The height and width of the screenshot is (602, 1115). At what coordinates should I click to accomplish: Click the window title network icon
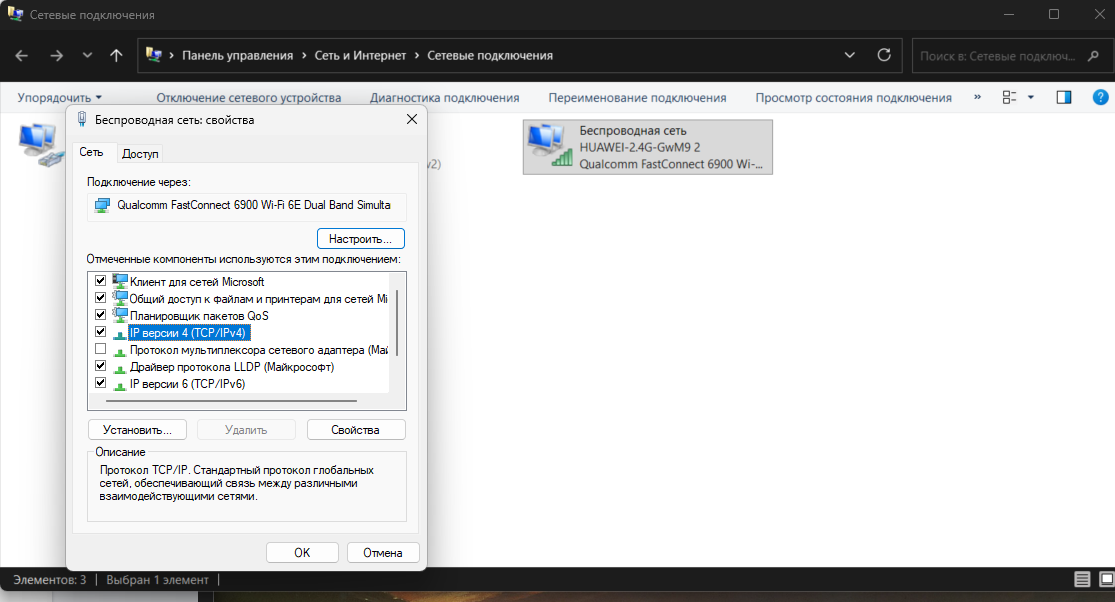(15, 14)
